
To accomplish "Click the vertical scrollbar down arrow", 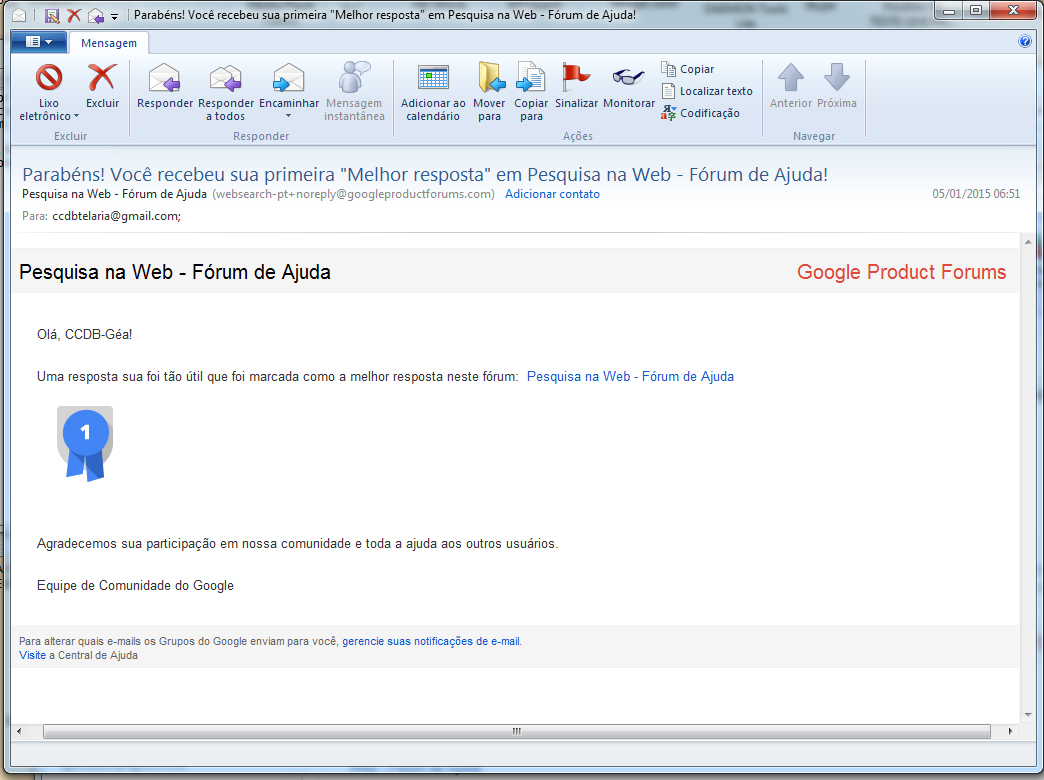I will (x=1027, y=715).
